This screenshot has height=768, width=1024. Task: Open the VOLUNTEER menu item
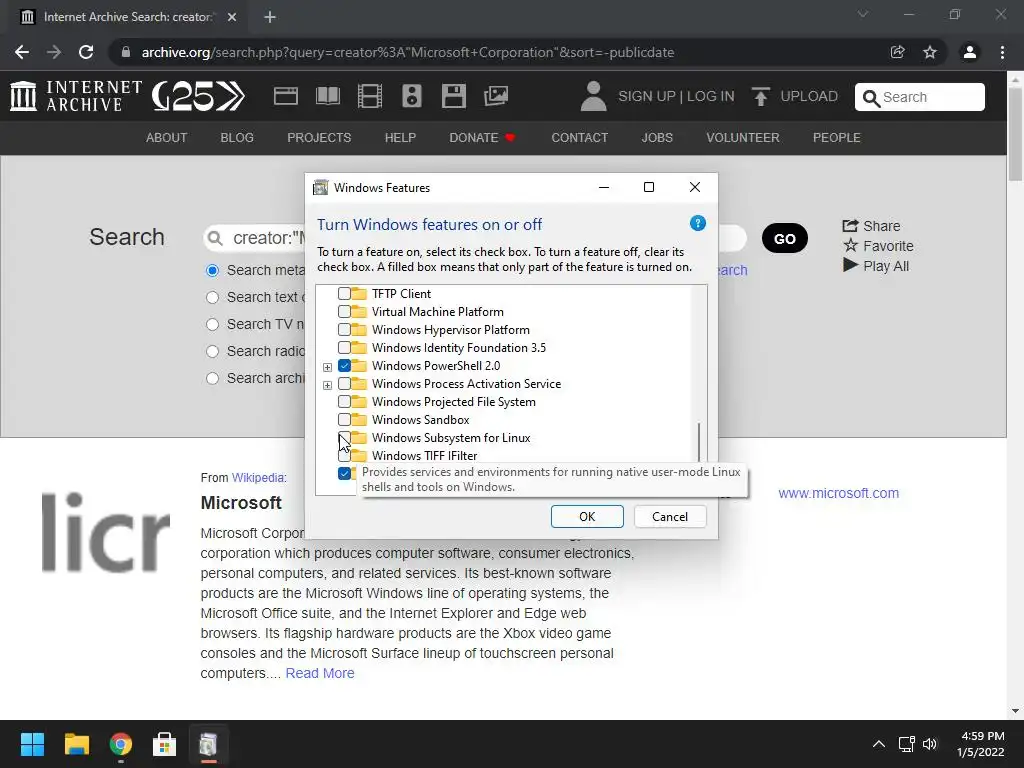click(x=743, y=138)
